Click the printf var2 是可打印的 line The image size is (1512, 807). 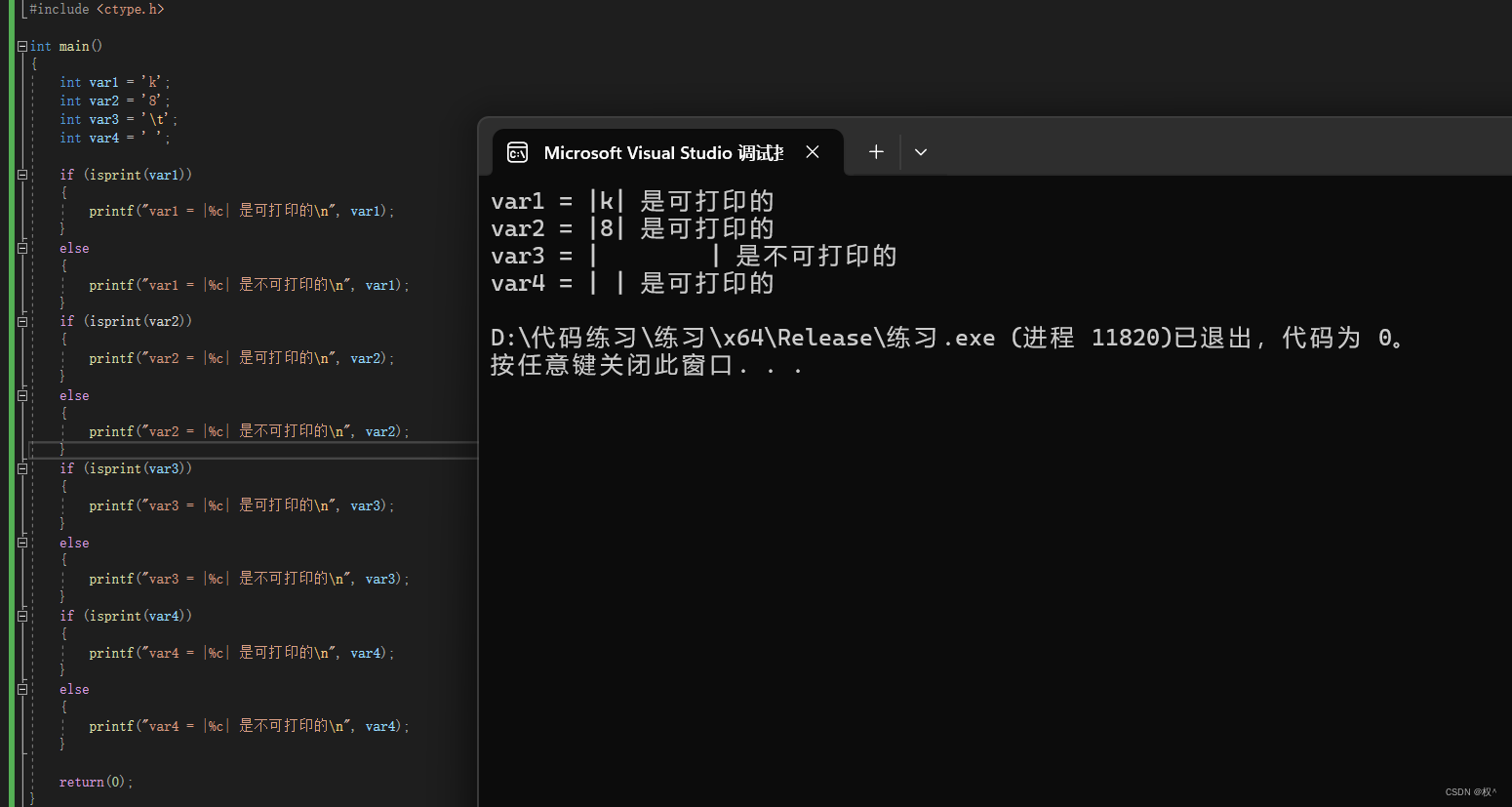pyautogui.click(x=241, y=358)
